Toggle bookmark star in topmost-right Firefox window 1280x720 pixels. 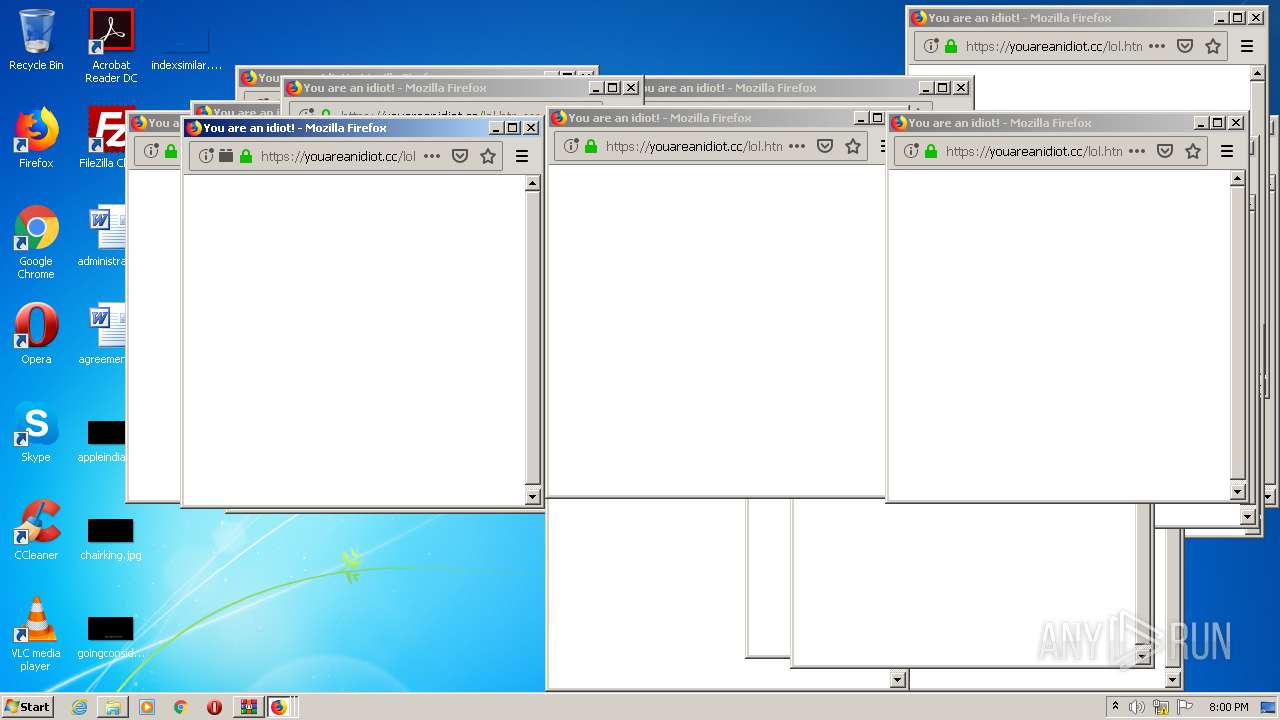(x=1213, y=46)
